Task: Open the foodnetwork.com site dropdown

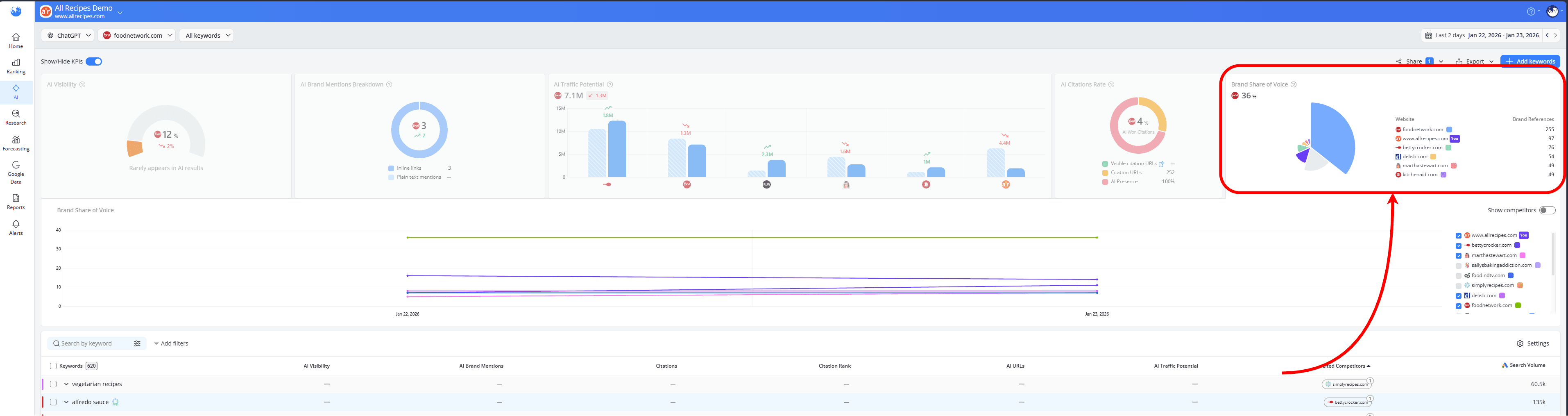Action: tap(136, 35)
